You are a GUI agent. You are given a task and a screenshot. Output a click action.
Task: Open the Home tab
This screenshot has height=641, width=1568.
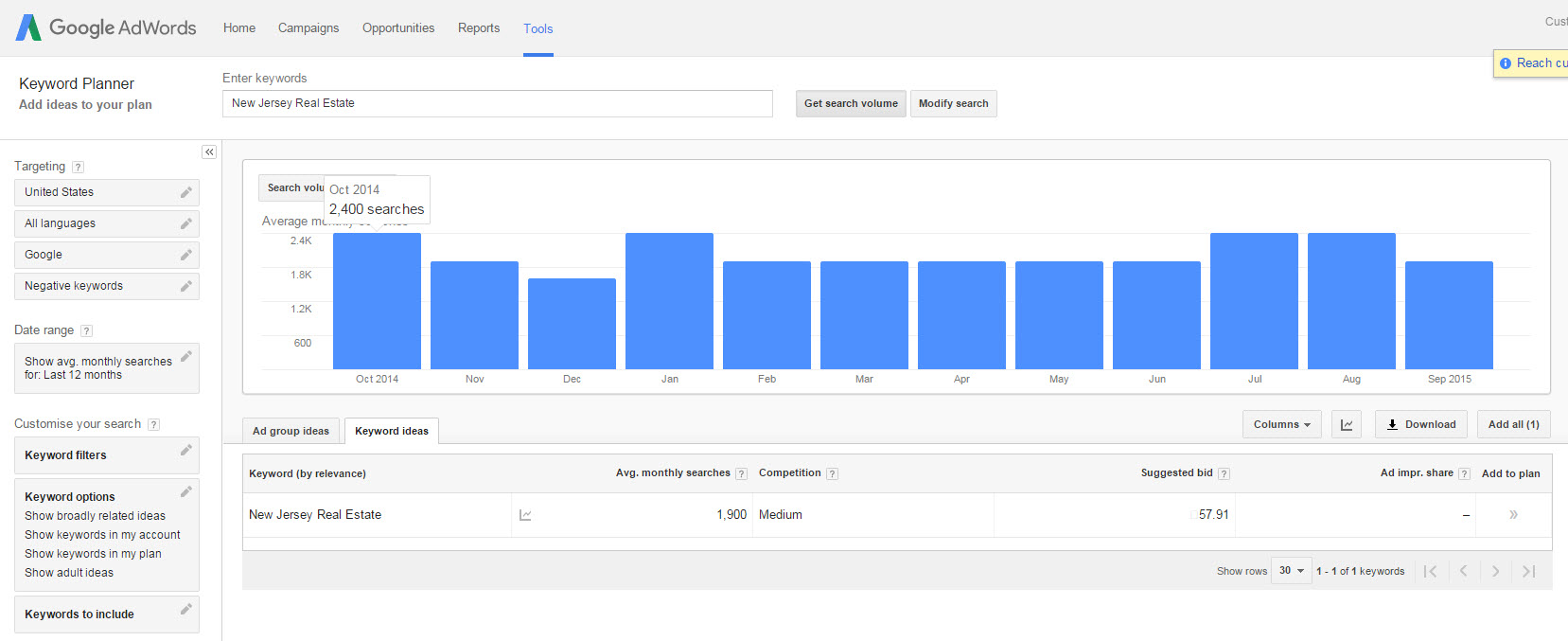click(239, 28)
